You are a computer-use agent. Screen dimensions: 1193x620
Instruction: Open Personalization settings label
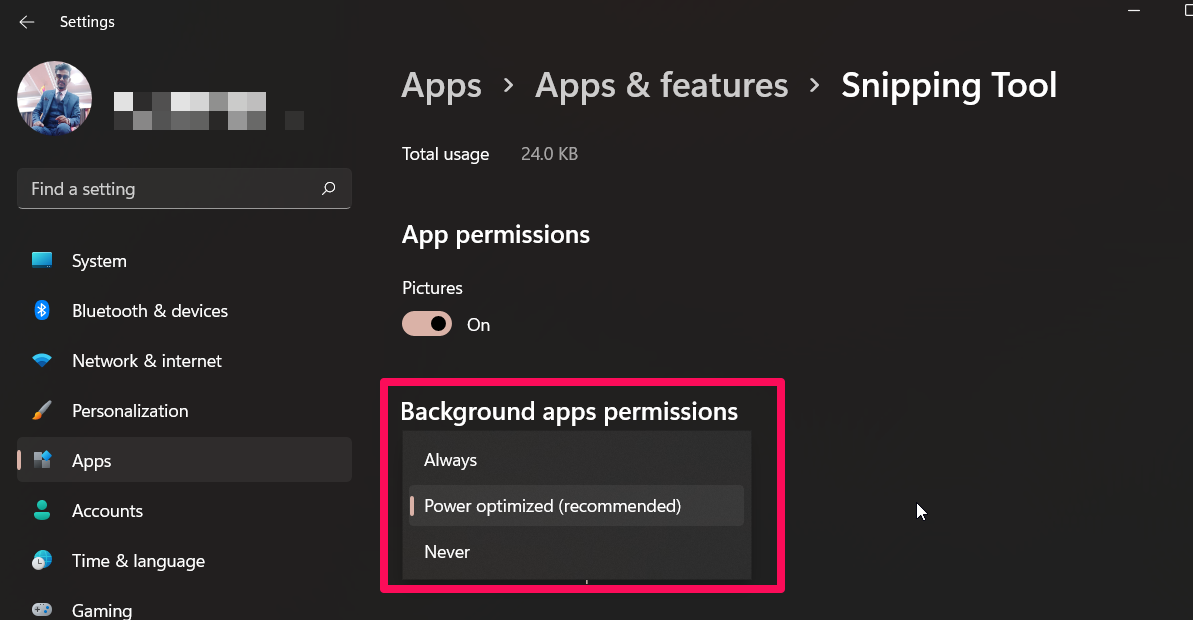(x=130, y=411)
